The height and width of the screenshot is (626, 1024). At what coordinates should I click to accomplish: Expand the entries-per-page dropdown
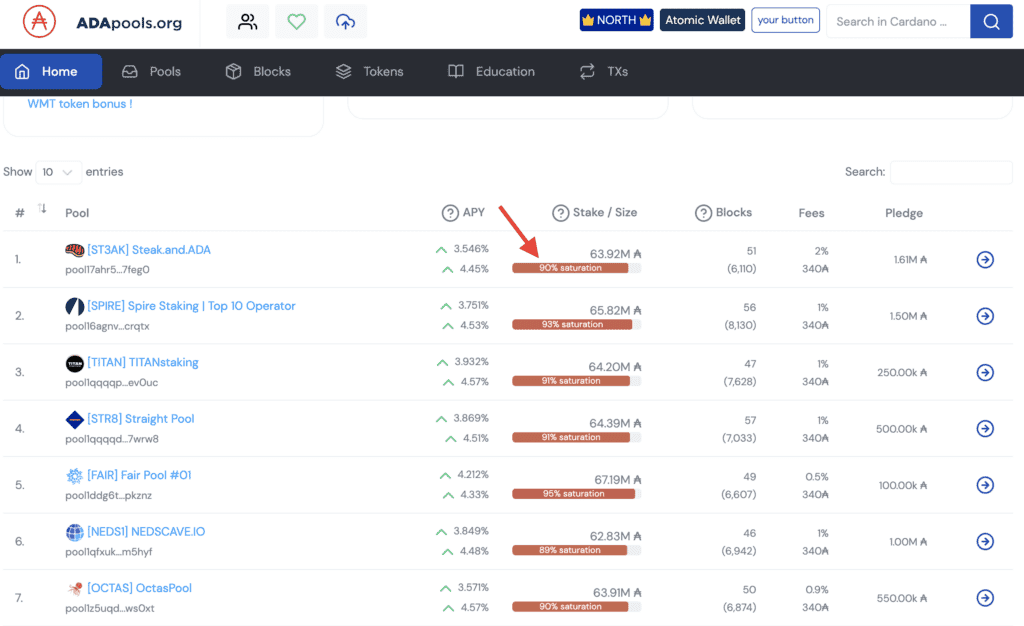[x=59, y=172]
